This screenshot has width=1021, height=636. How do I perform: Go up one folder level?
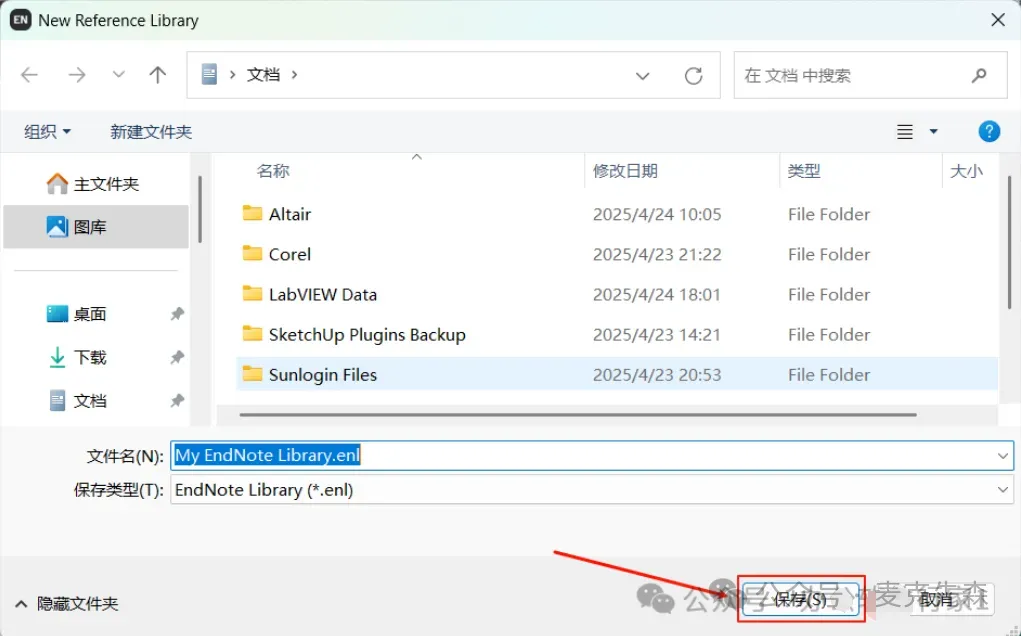tap(158, 75)
